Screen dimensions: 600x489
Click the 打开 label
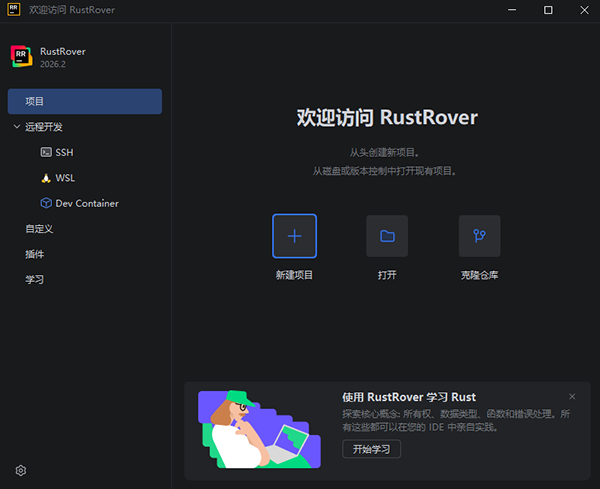[x=387, y=275]
